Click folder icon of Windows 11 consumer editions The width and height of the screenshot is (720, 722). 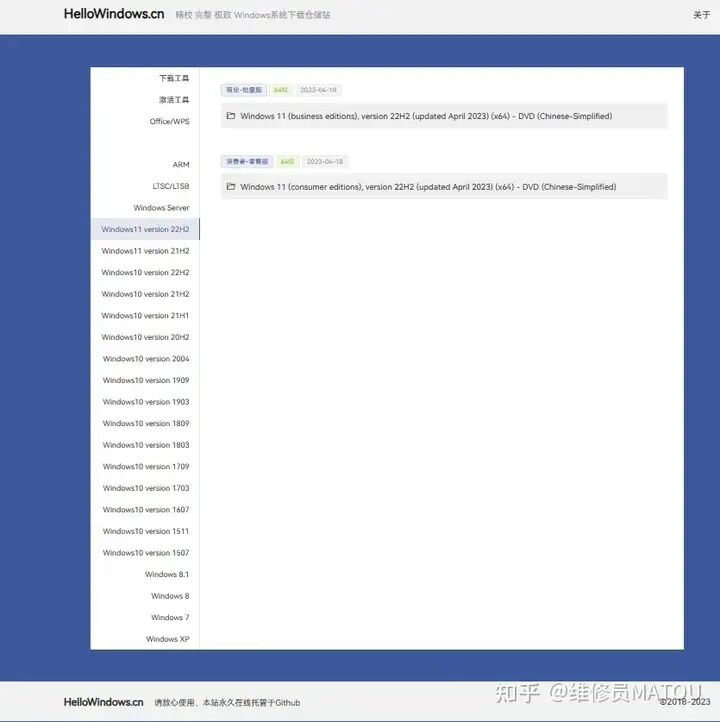[x=231, y=187]
